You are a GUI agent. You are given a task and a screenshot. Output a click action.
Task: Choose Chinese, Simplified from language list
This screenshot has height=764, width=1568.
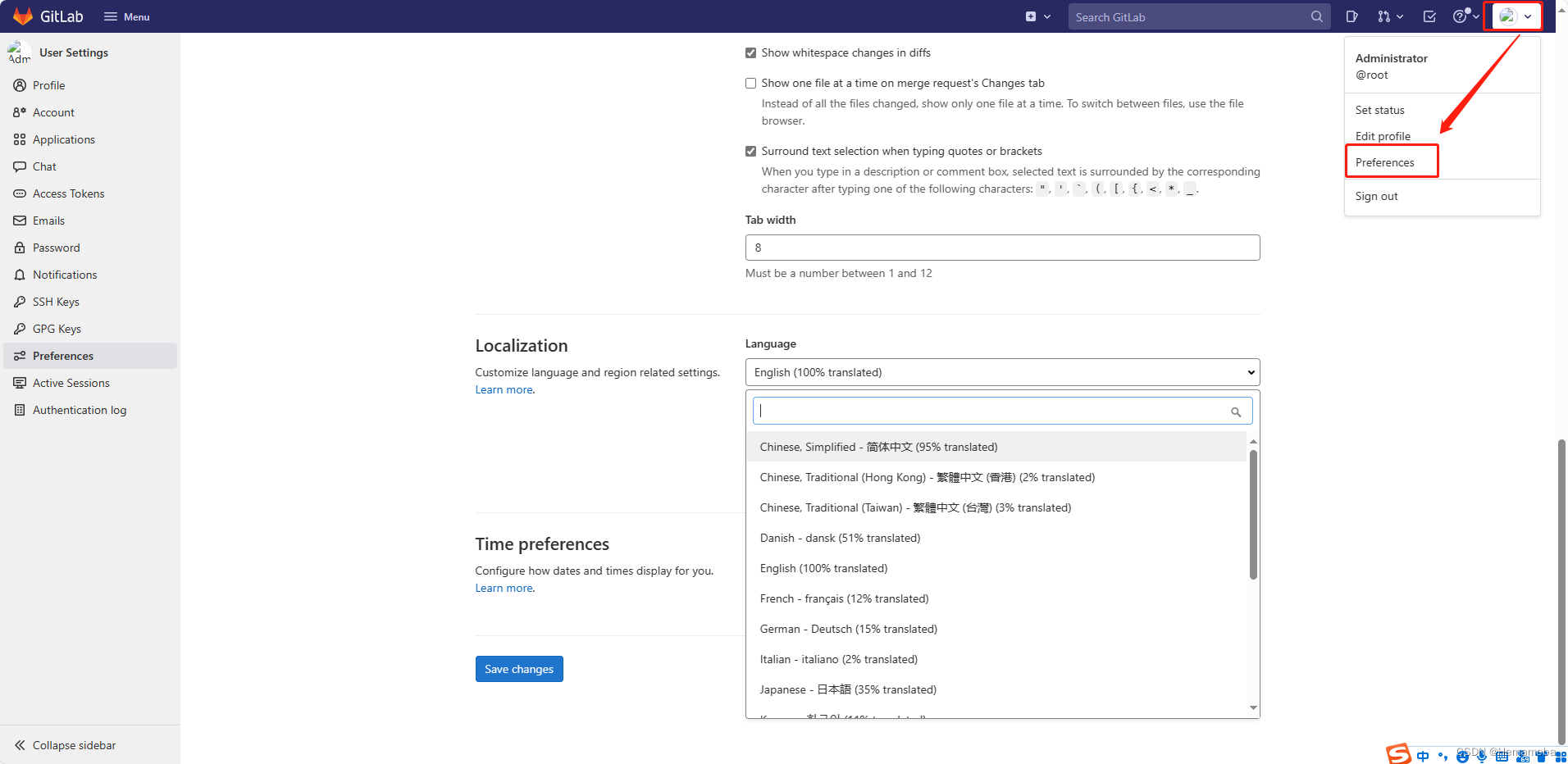point(878,447)
